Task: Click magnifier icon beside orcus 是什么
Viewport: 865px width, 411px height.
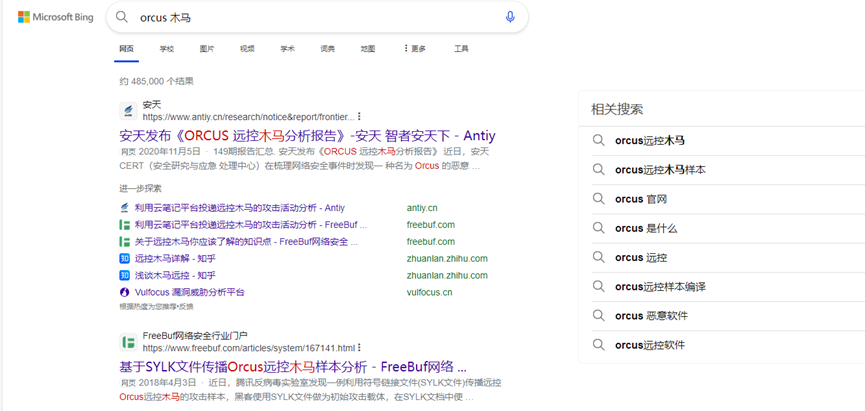Action: coord(599,228)
